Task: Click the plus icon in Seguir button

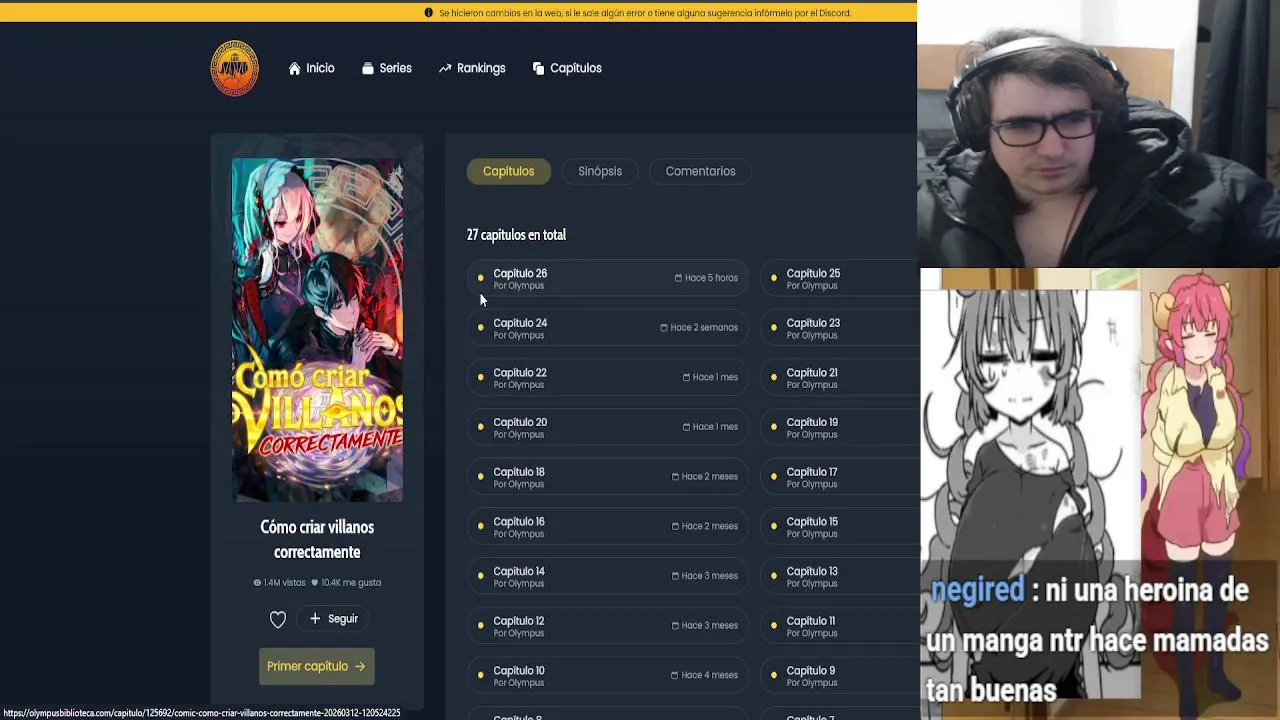Action: [x=315, y=619]
